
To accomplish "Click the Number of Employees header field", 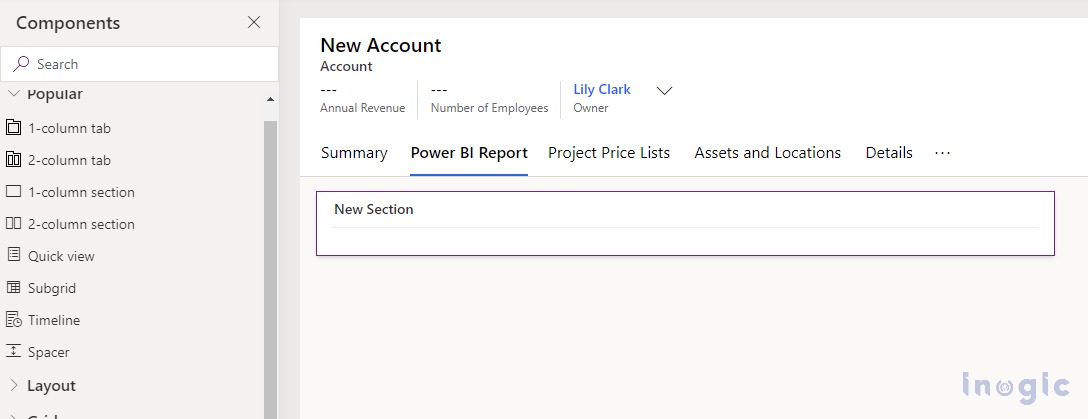I will click(489, 99).
